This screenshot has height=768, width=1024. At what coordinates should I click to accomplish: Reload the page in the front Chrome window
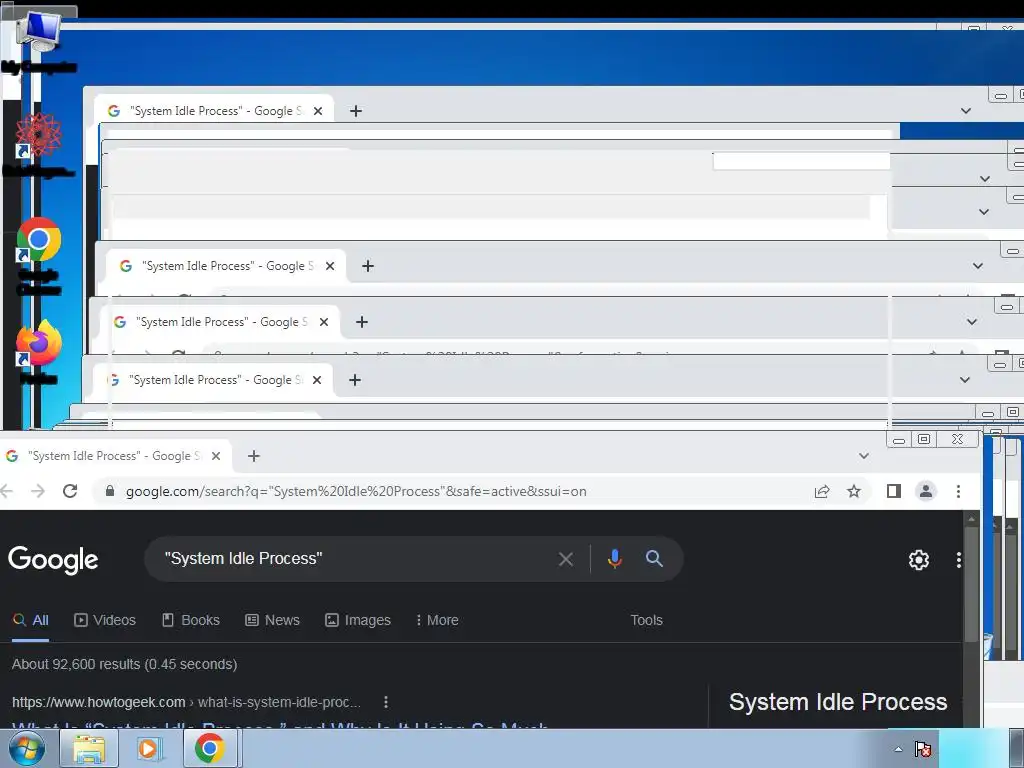71,491
